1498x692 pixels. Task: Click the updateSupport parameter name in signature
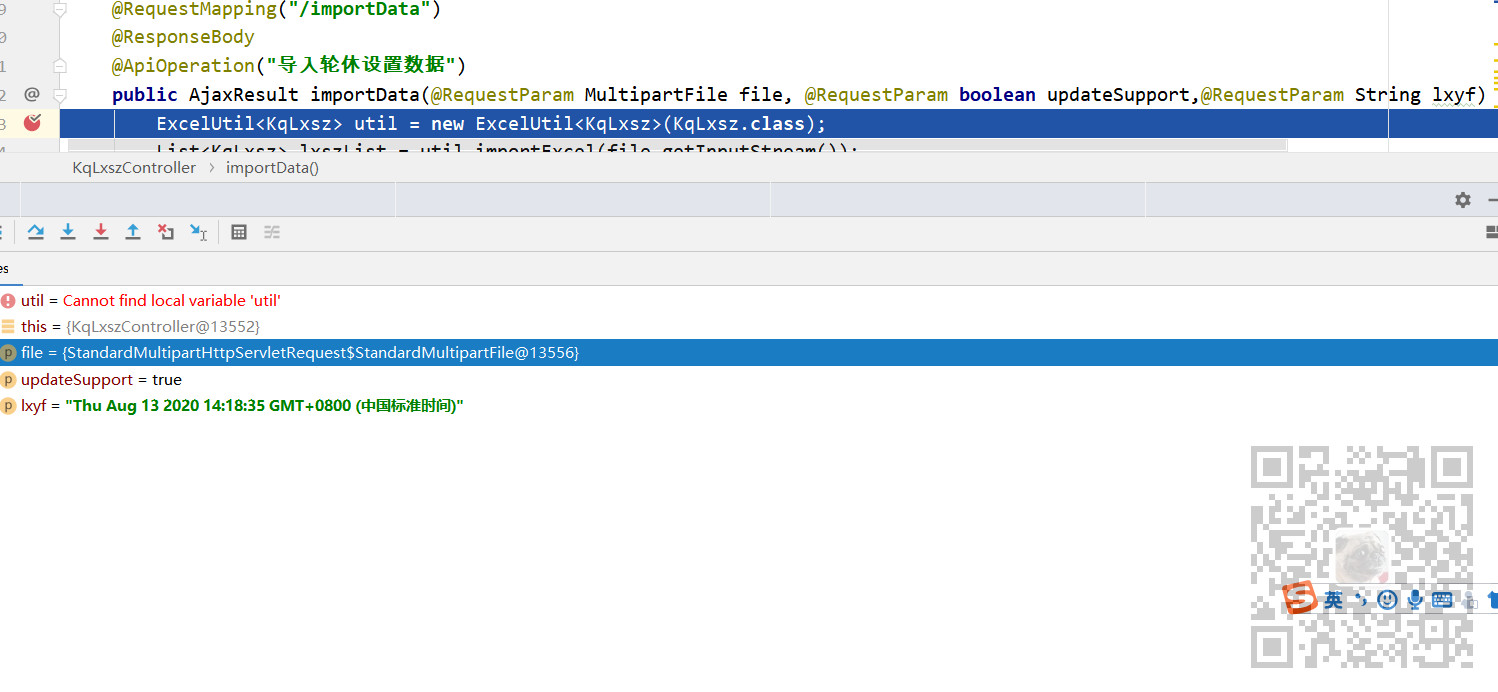pos(1118,94)
